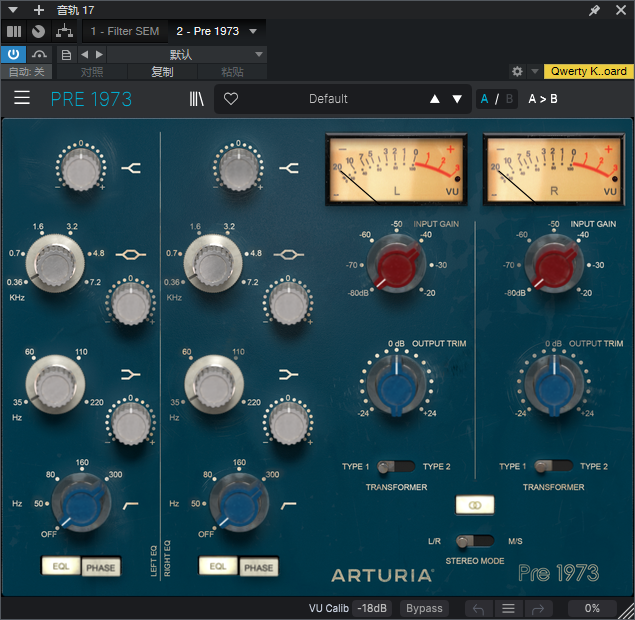The width and height of the screenshot is (635, 620).
Task: Open the knob macro controls icon
Action: (x=38, y=31)
